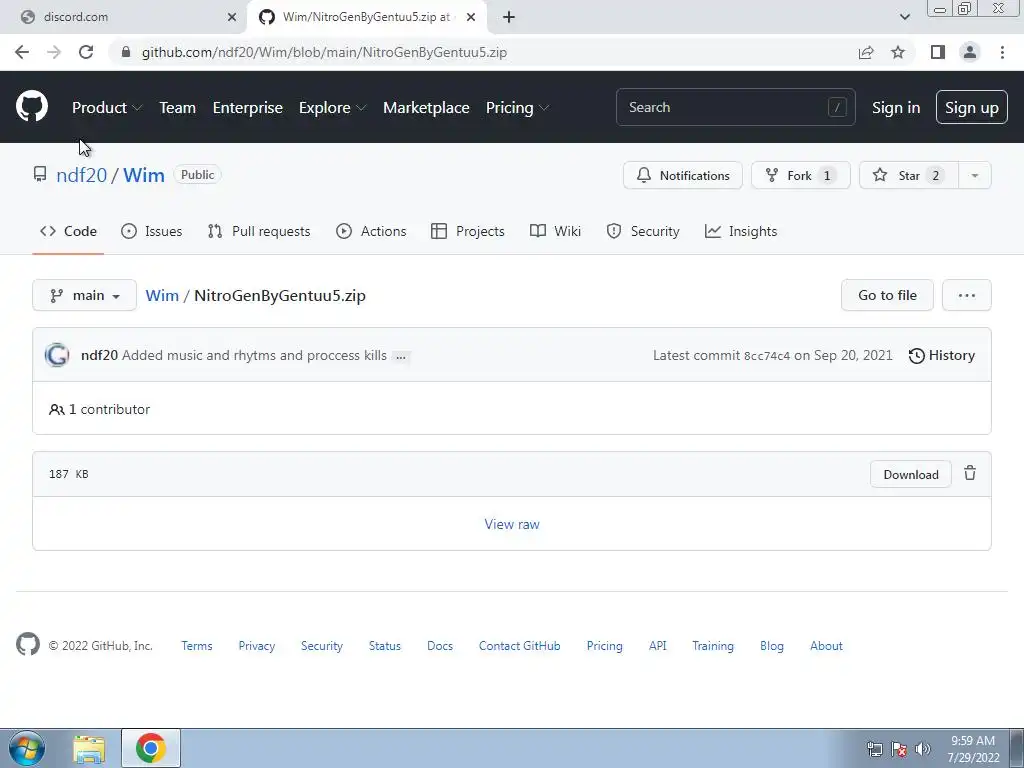Open the footer Contact GitHub link

click(519, 645)
